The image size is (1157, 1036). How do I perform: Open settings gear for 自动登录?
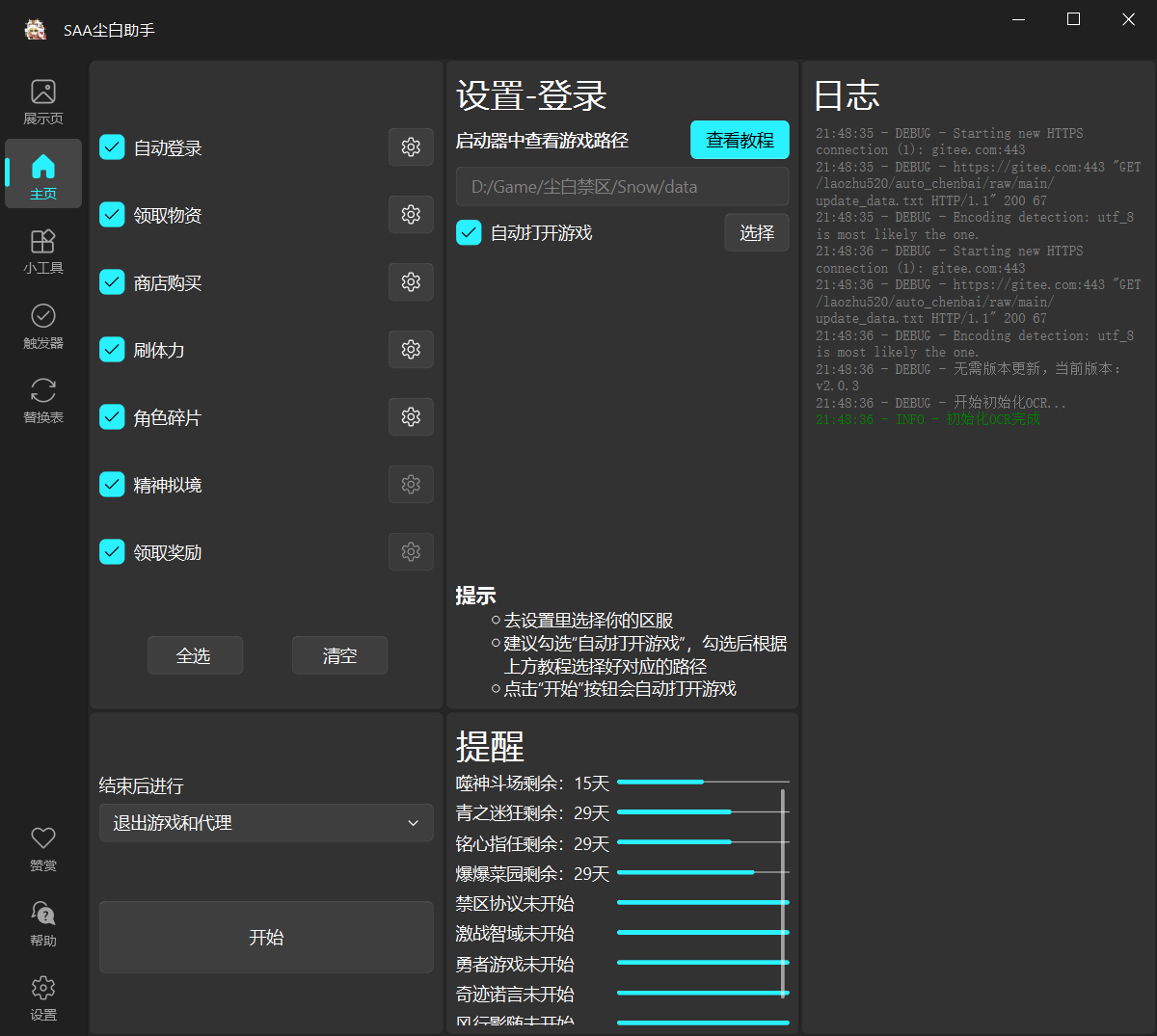tap(411, 147)
